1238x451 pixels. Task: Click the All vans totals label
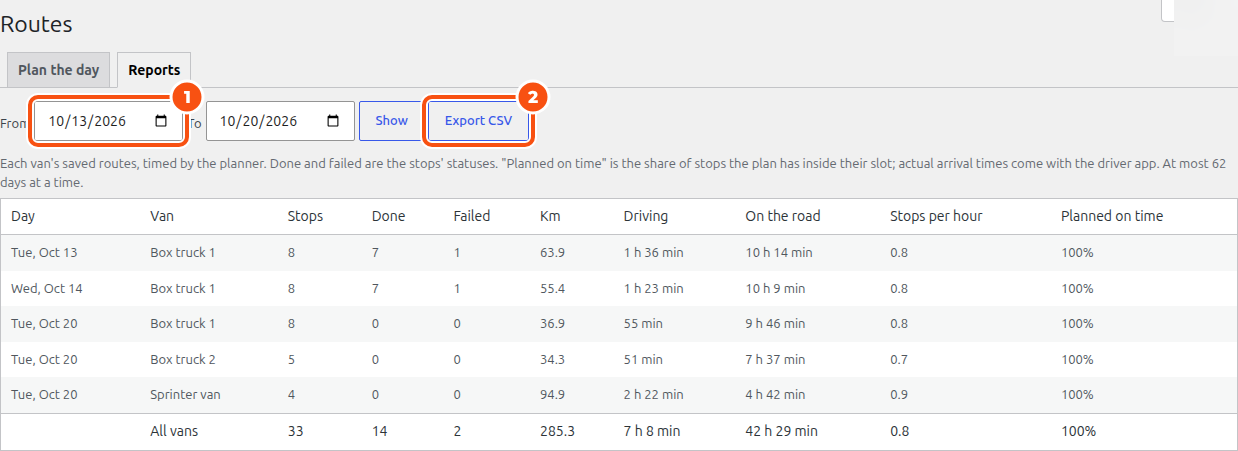(x=174, y=432)
